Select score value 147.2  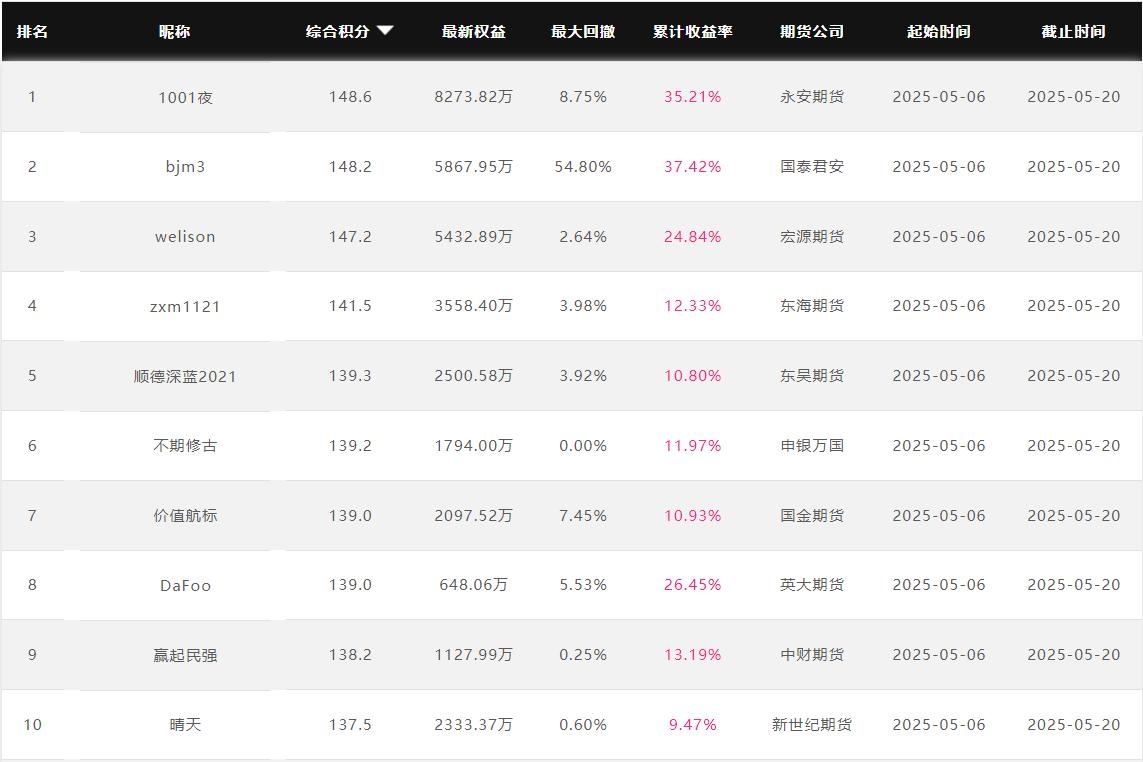[350, 237]
